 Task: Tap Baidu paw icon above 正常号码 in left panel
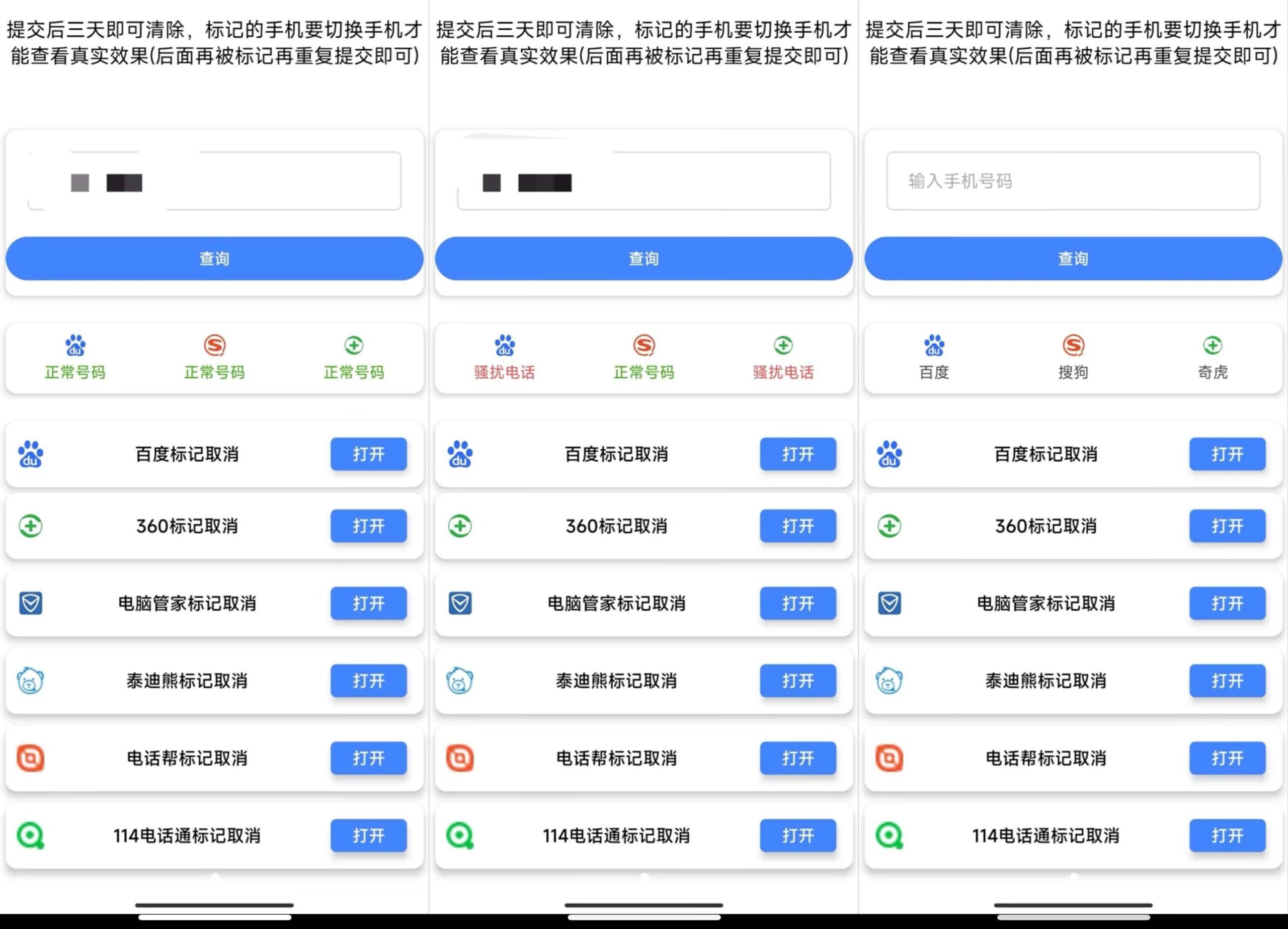tap(75, 345)
